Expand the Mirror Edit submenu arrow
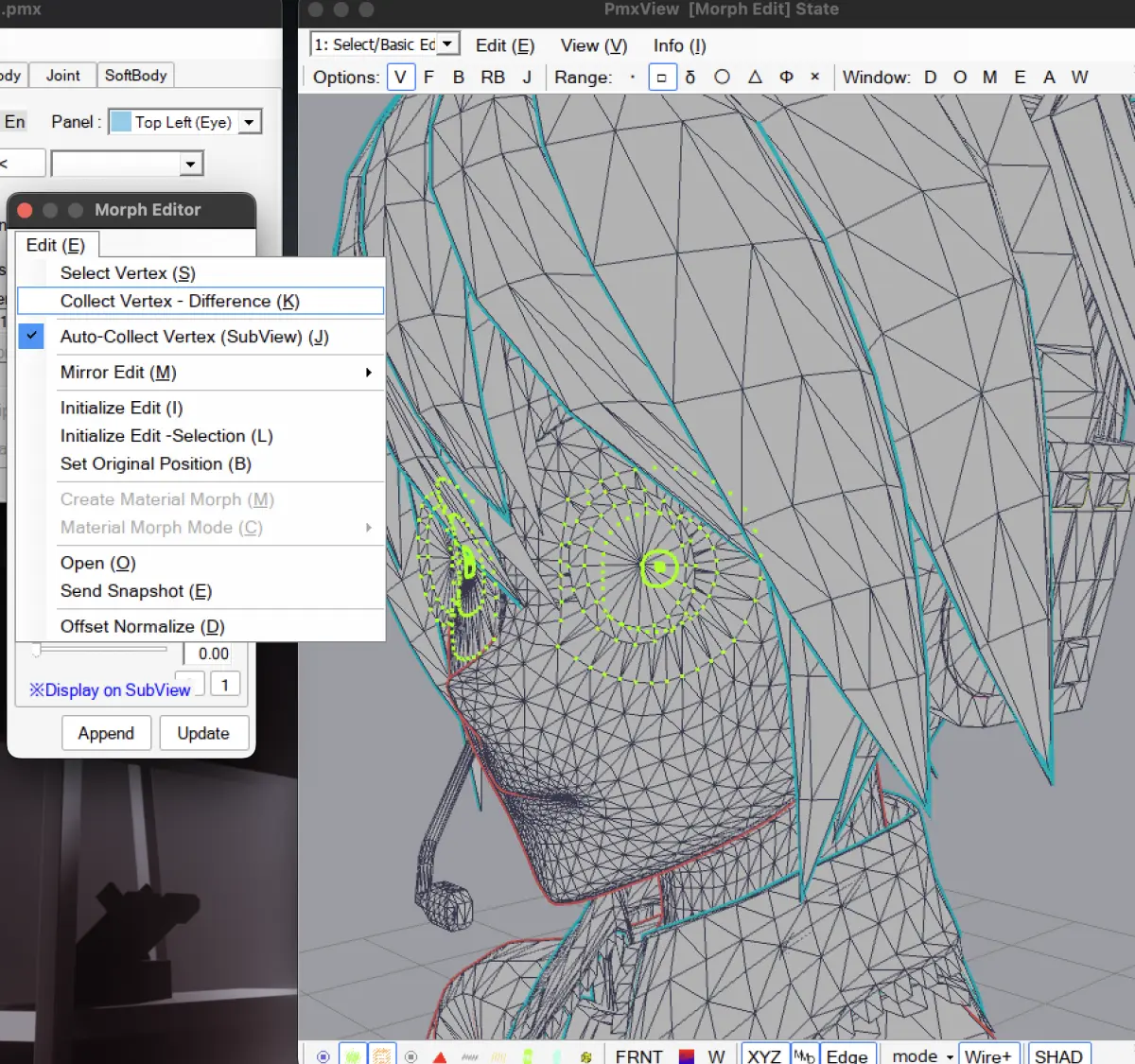Viewport: 1135px width, 1064px height. [369, 373]
